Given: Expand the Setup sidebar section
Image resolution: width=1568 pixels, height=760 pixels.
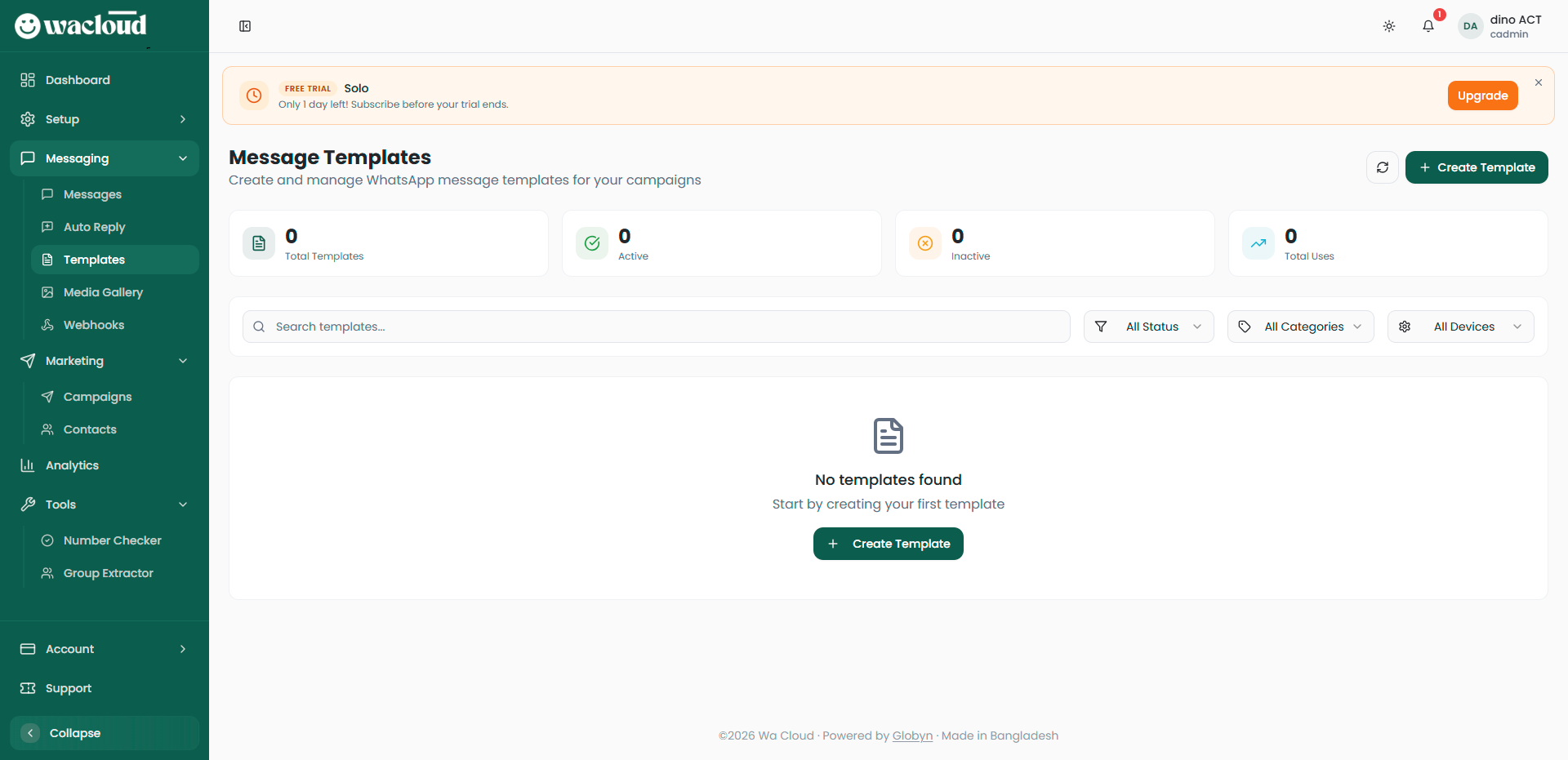Looking at the screenshot, I should pos(105,119).
